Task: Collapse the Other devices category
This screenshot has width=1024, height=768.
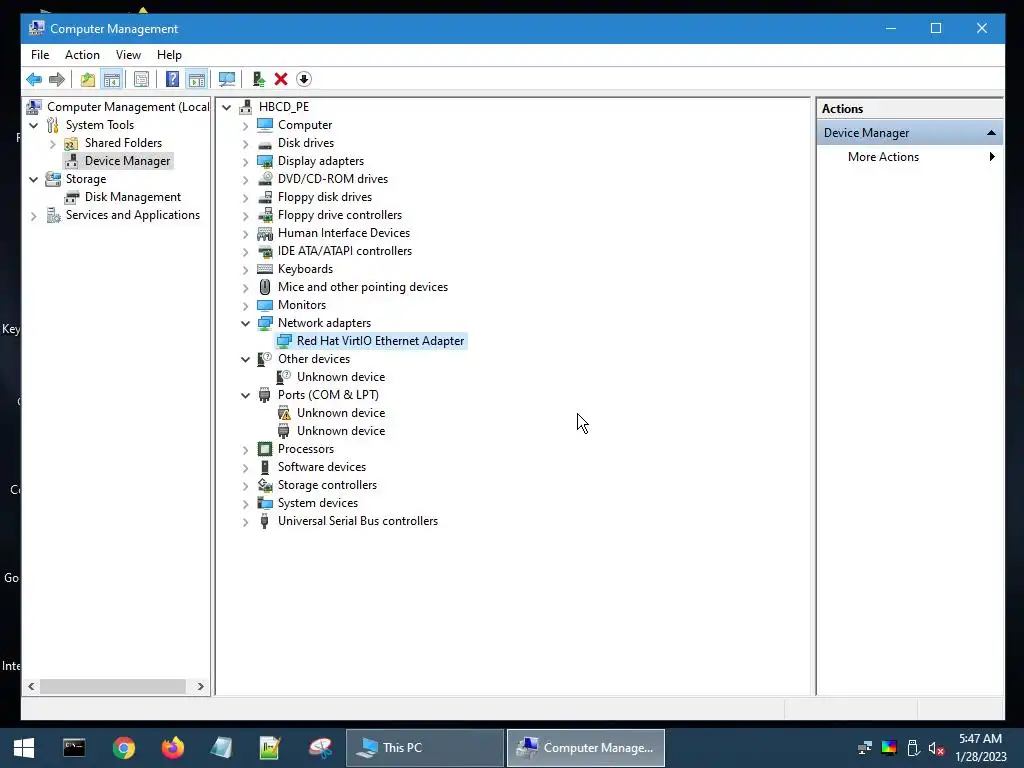Action: 246,359
